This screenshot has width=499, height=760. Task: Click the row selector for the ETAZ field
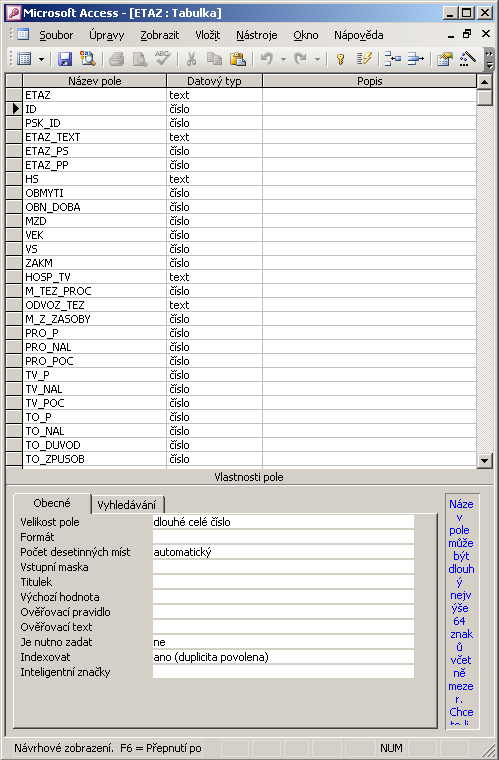coord(14,95)
